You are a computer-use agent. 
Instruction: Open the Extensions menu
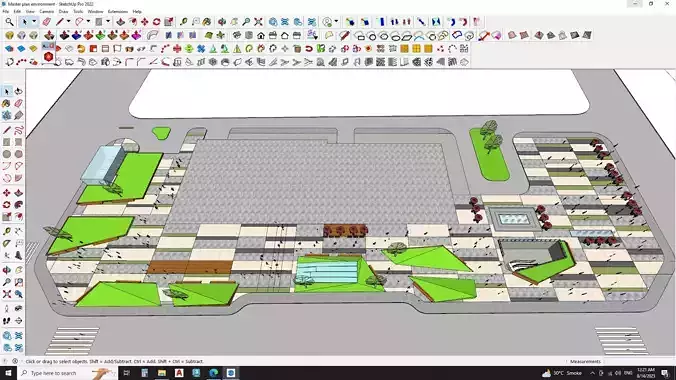118,12
